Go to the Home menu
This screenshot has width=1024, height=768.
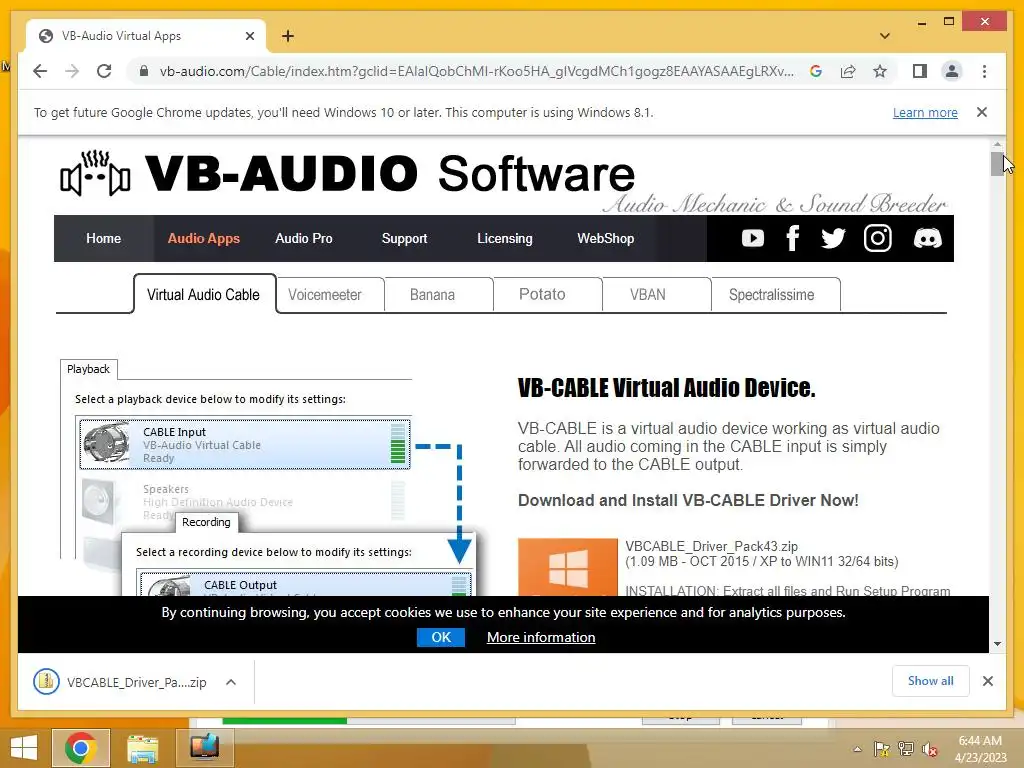click(103, 238)
